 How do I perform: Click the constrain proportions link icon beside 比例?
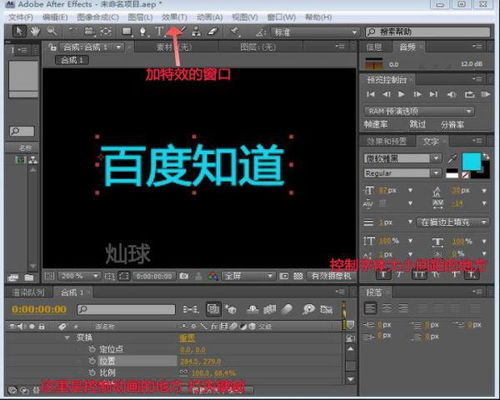point(184,372)
